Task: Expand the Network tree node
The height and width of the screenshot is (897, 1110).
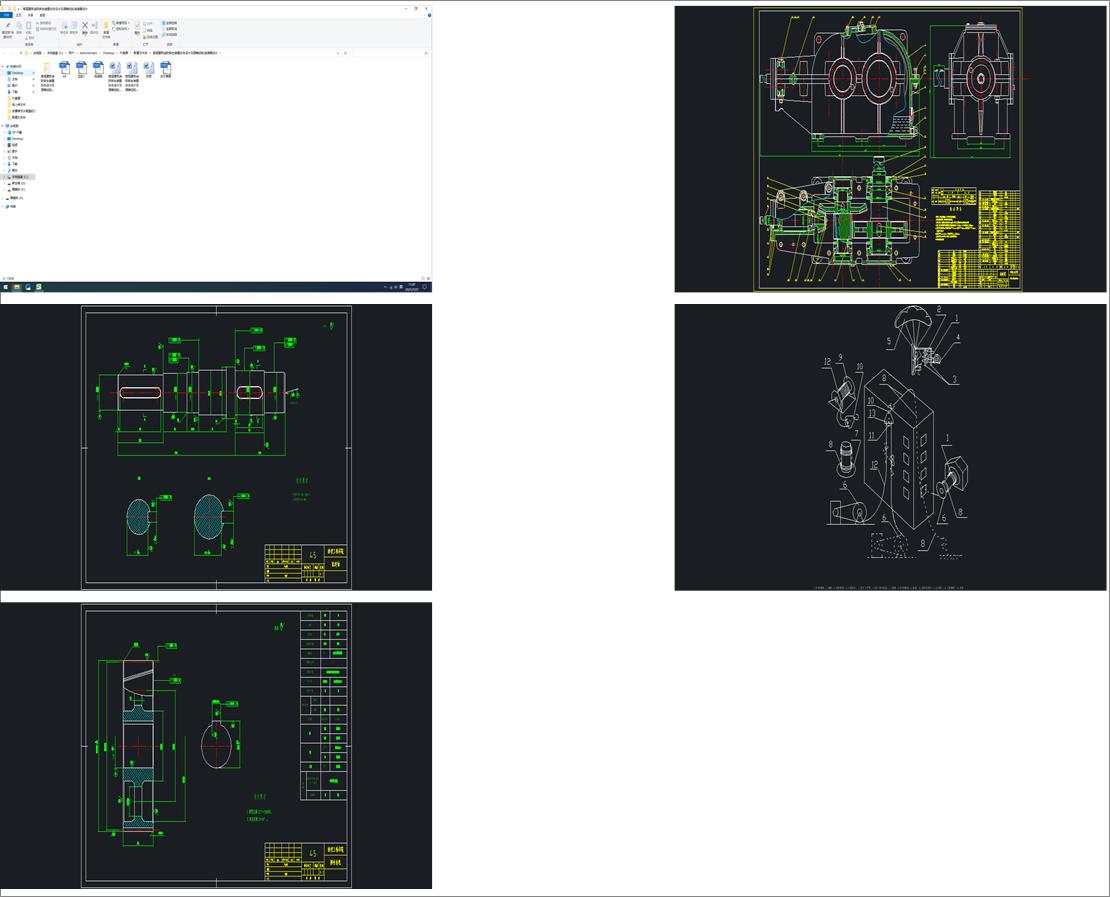Action: [2, 207]
